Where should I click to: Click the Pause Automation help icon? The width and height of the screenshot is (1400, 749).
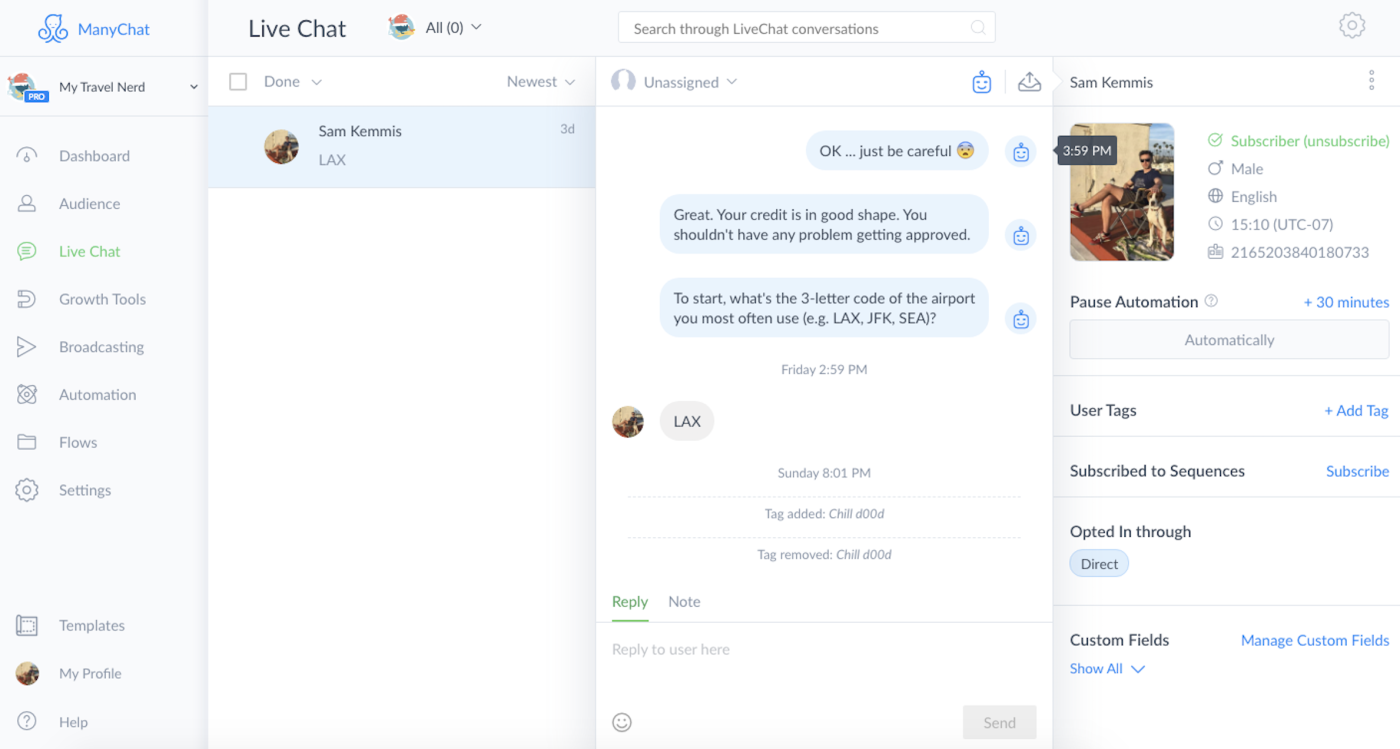1211,301
